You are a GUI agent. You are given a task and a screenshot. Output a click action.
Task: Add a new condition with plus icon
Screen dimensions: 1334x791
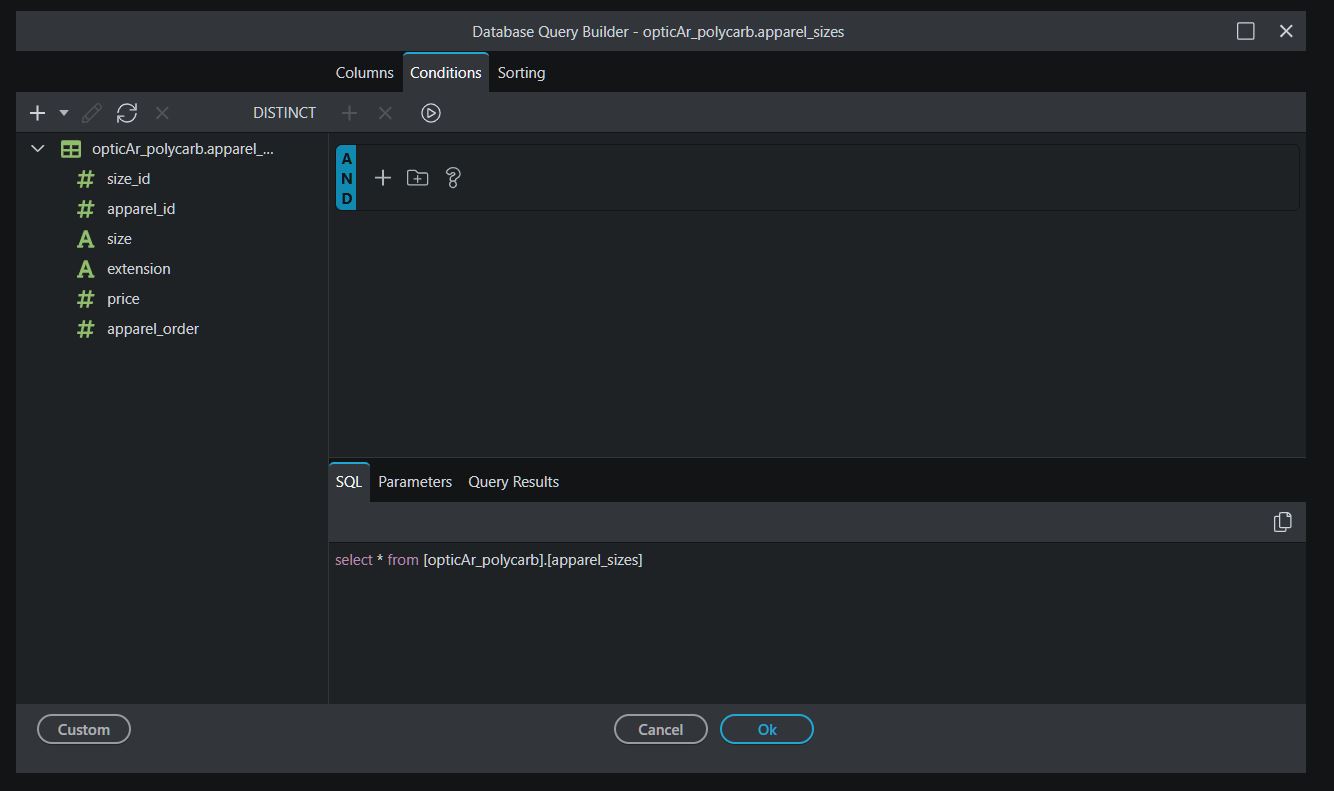click(382, 178)
